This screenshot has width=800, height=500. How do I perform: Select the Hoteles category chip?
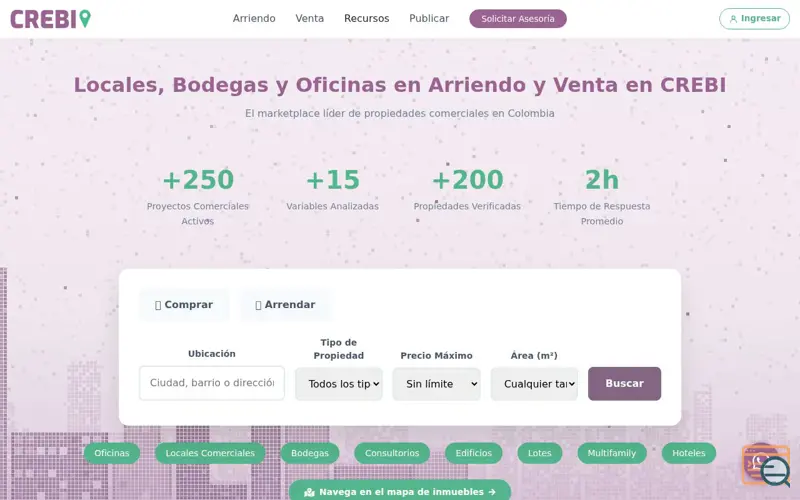pos(689,453)
